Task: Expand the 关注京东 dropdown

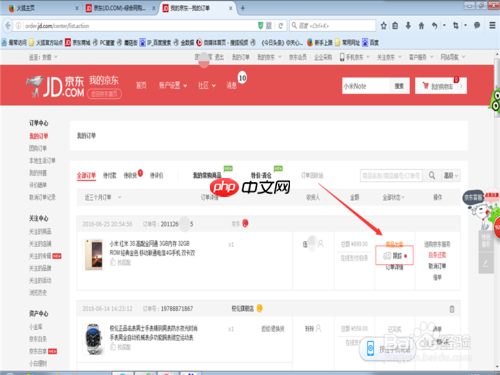Action: tap(389, 57)
